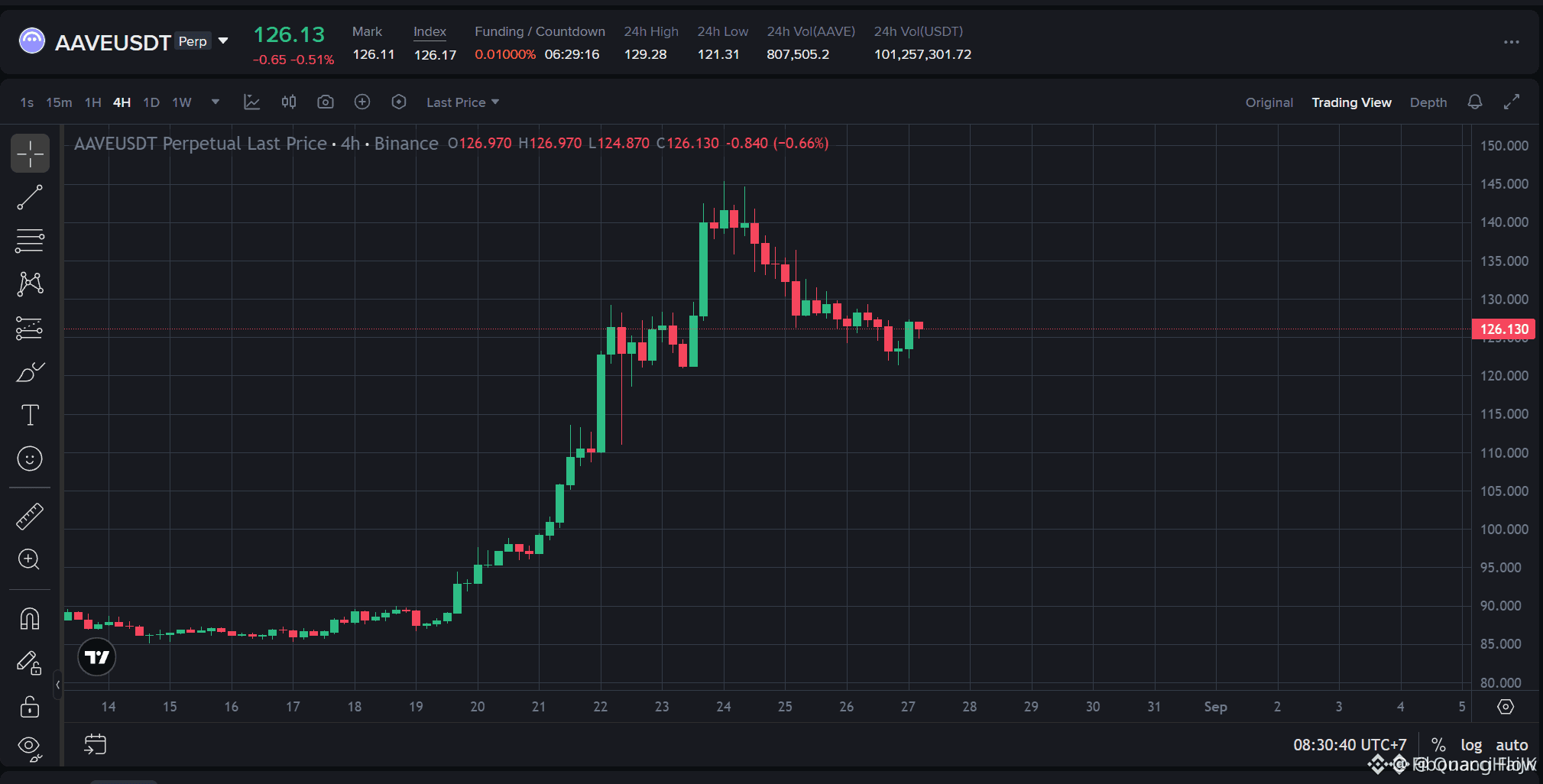Select the crosshair cursor tool

tap(30, 154)
